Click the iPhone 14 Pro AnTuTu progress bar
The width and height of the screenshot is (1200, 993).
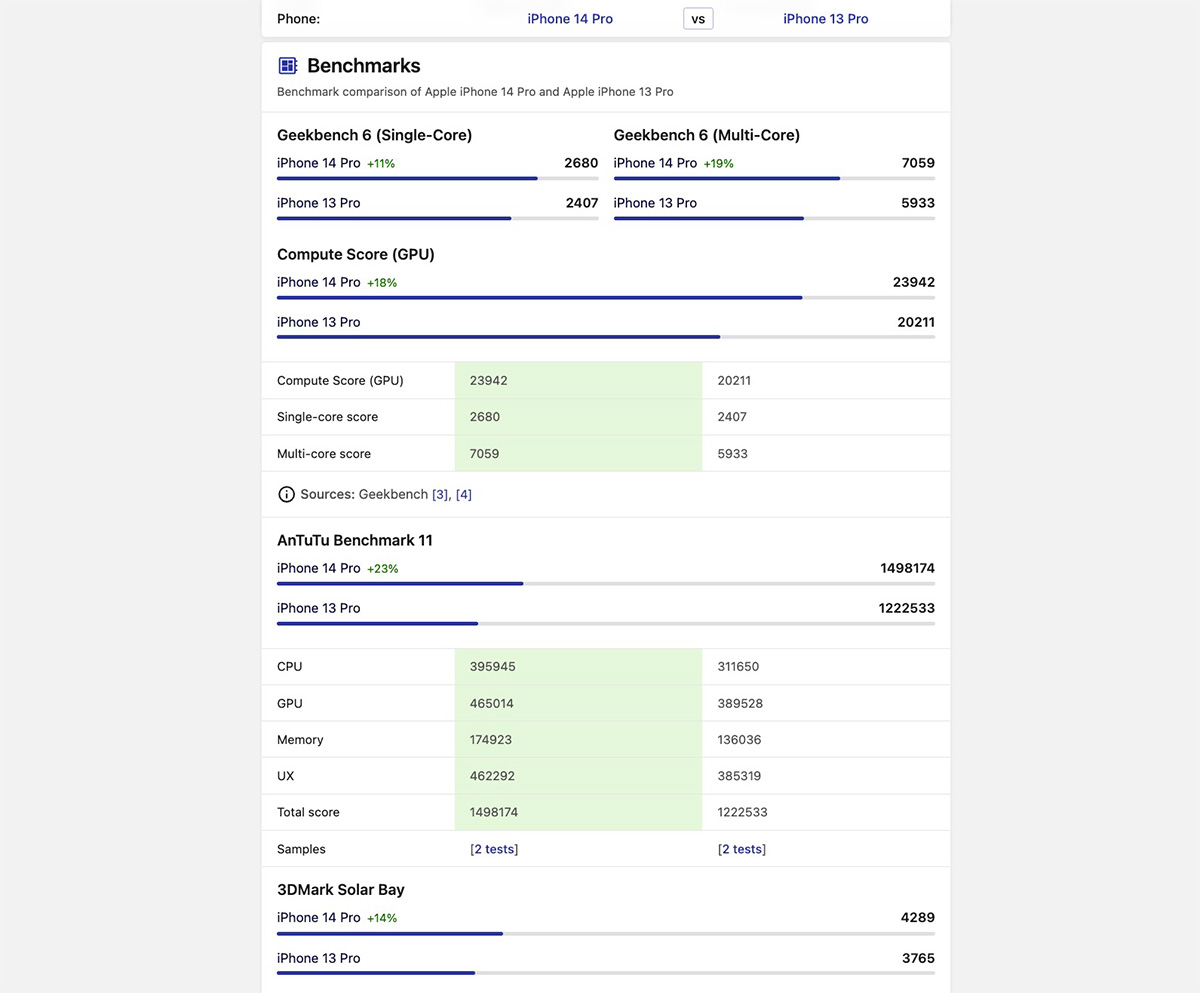pyautogui.click(x=605, y=583)
